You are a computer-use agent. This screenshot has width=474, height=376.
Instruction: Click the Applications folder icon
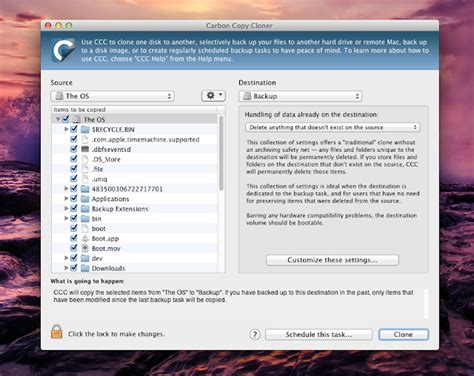pyautogui.click(x=85, y=199)
